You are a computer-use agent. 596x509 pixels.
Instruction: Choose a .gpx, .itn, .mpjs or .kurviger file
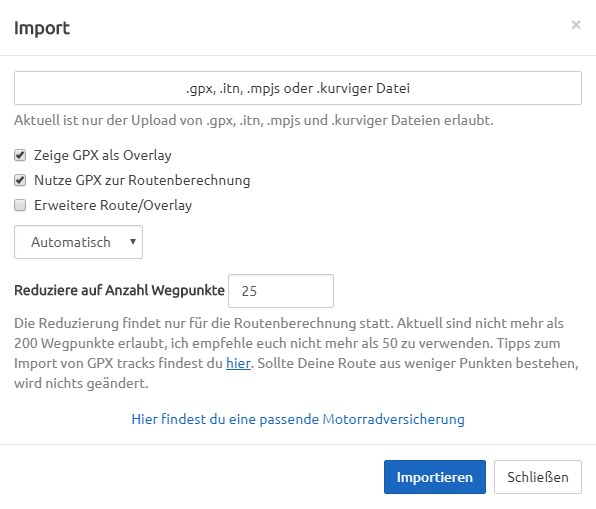pyautogui.click(x=298, y=88)
